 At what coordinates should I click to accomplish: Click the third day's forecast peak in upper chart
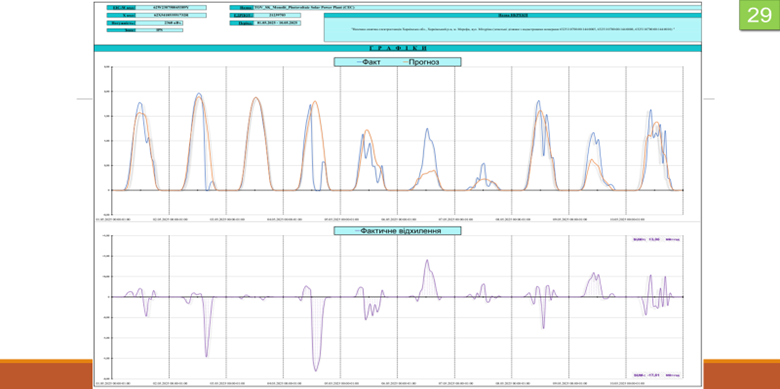(x=256, y=97)
